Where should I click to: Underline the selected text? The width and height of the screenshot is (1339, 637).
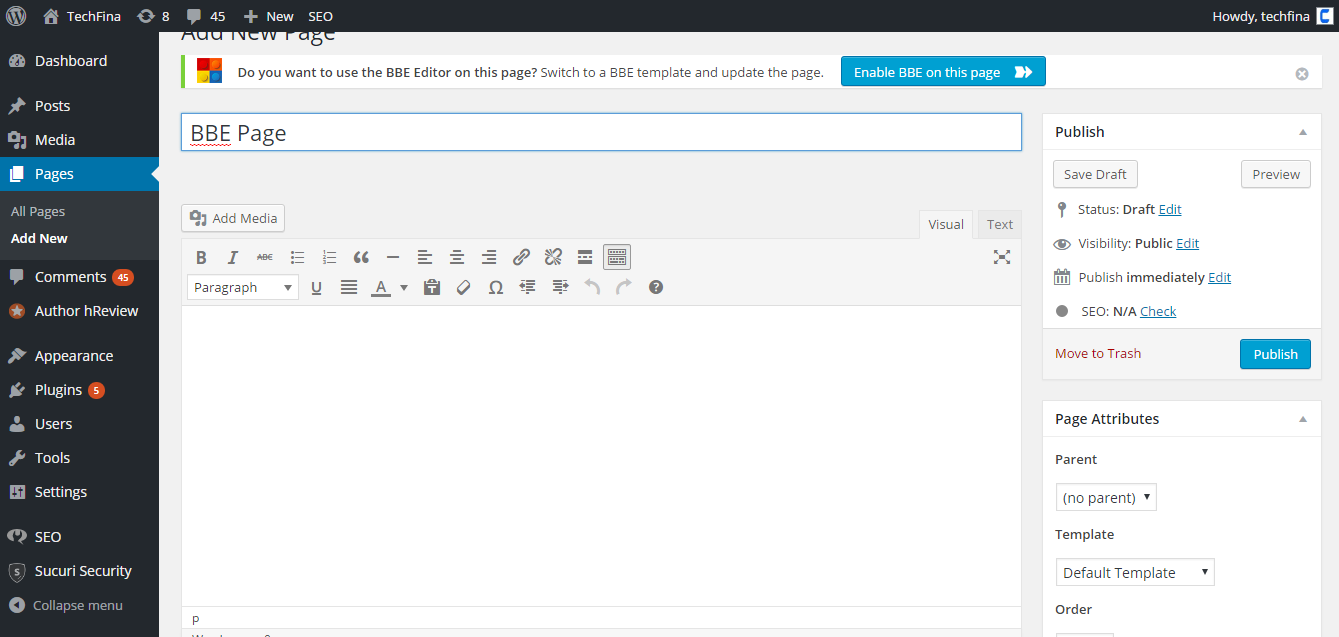tap(317, 287)
